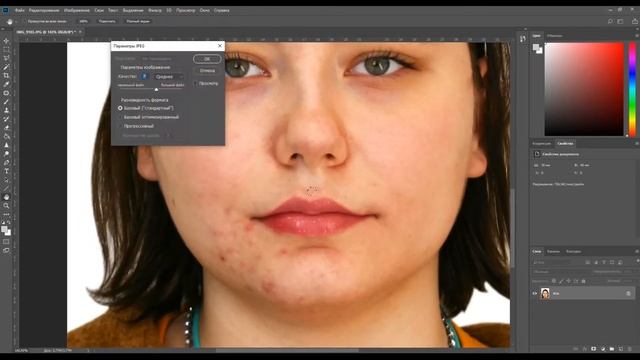
Task: Create a new layer via Layers panel icon
Action: [x=621, y=349]
